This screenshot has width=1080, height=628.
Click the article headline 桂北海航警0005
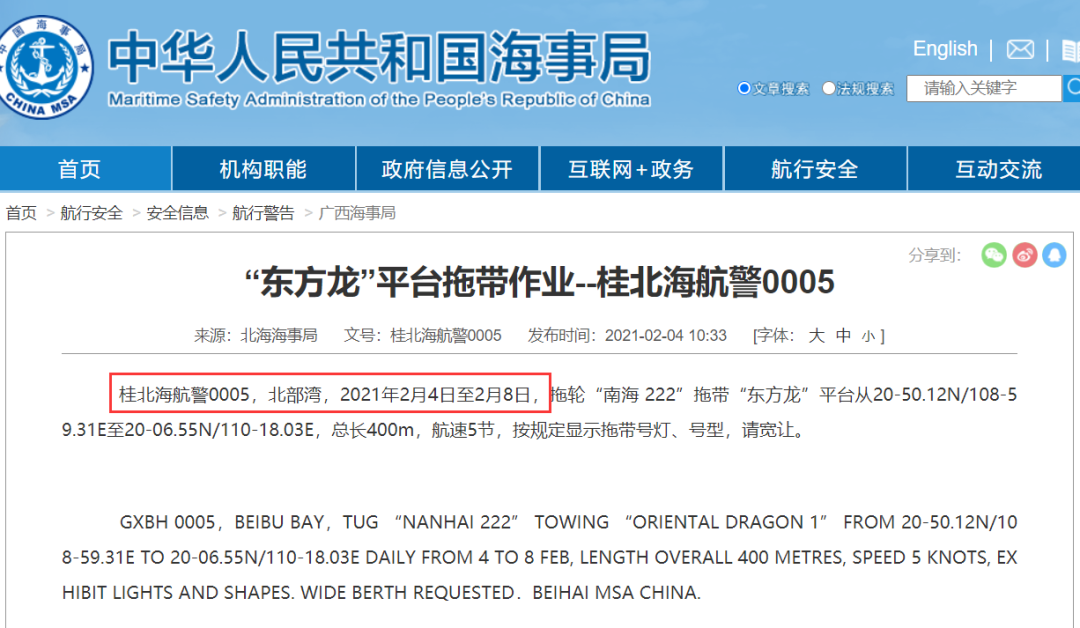coord(540,282)
